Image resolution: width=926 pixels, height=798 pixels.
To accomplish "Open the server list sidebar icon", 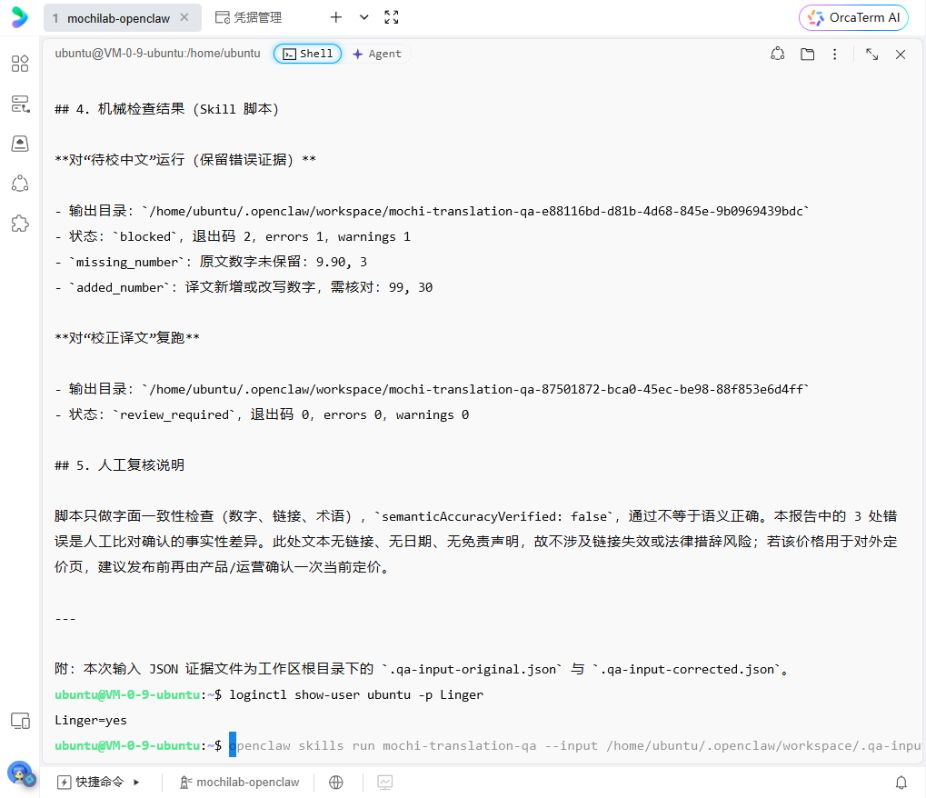I will [x=20, y=104].
